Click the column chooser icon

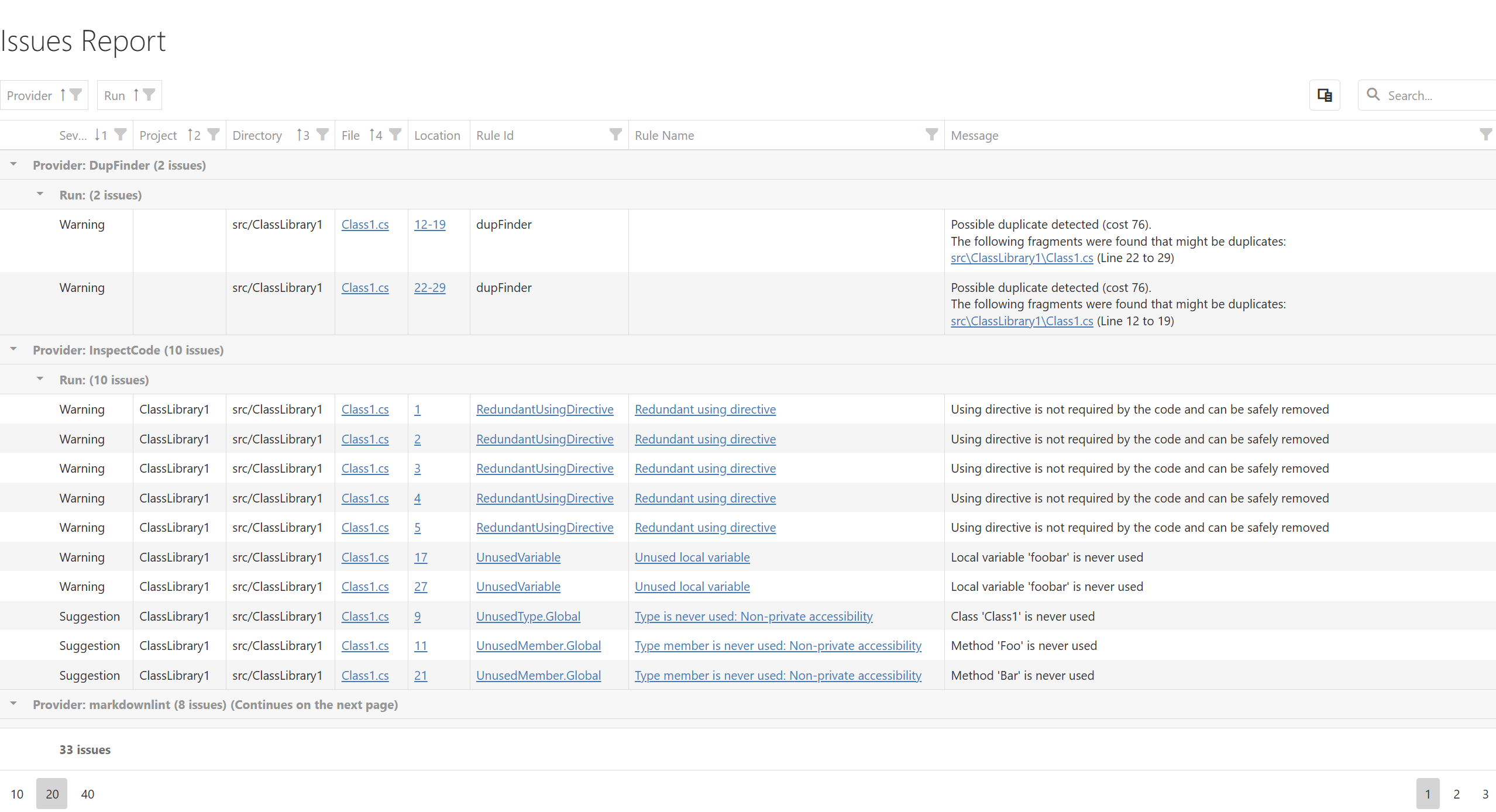click(1324, 95)
